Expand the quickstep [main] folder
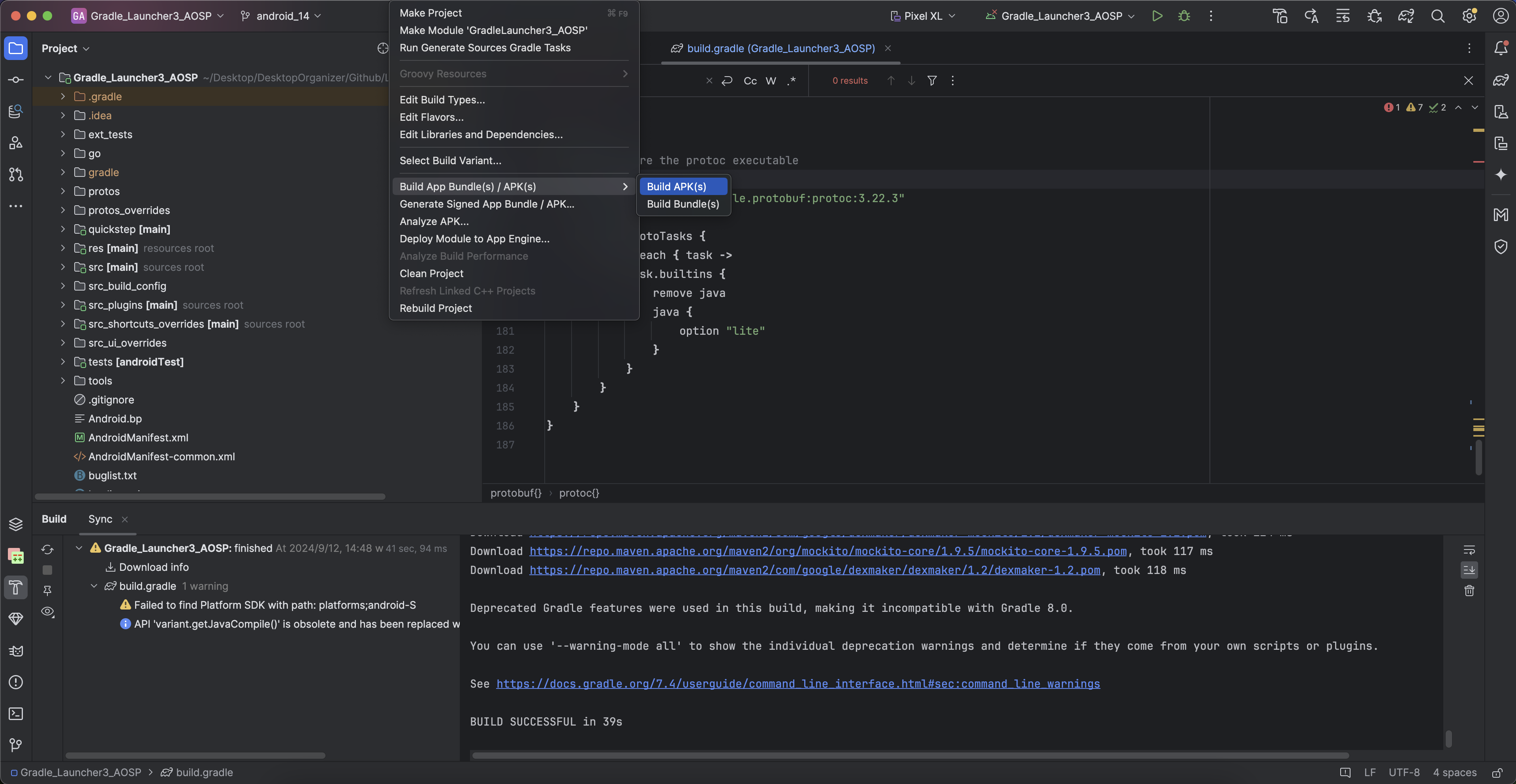 point(63,229)
